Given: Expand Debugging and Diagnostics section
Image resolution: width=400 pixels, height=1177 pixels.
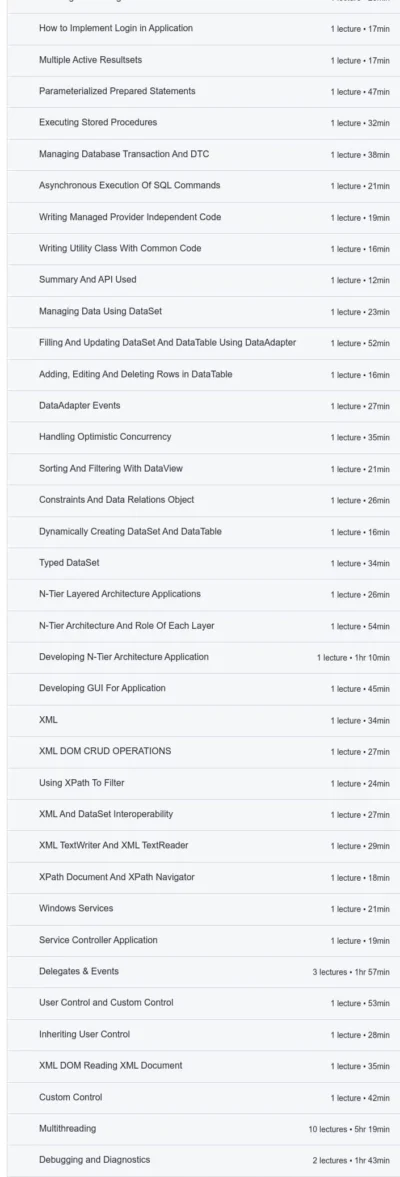Looking at the screenshot, I should click(203, 1160).
